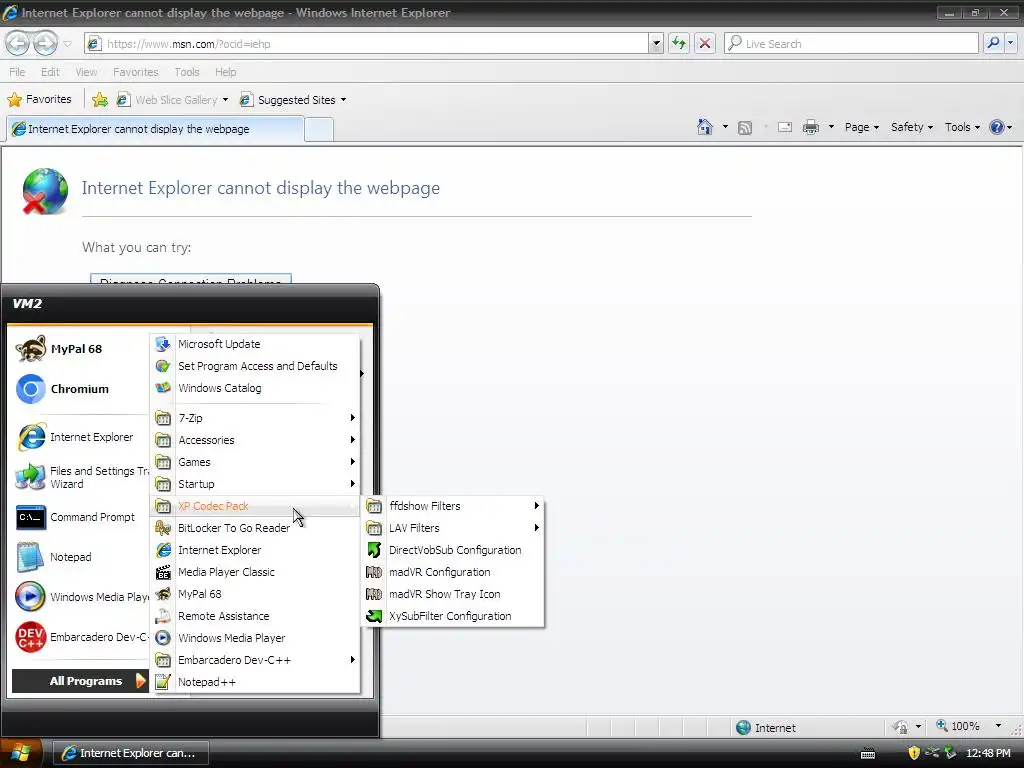Open the Tools menu bar item
This screenshot has width=1024, height=768.
(x=187, y=72)
